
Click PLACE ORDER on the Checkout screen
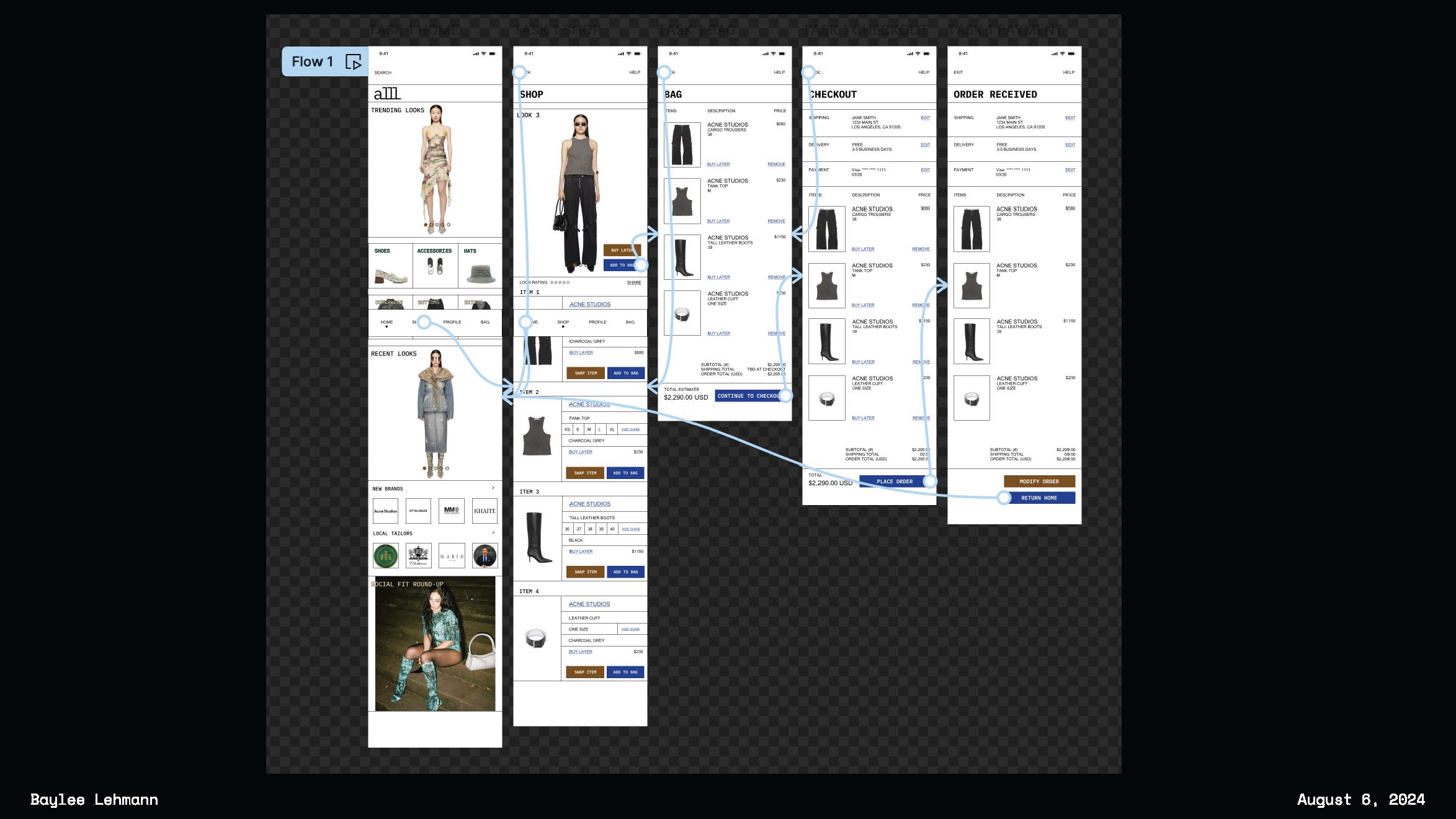(x=894, y=481)
